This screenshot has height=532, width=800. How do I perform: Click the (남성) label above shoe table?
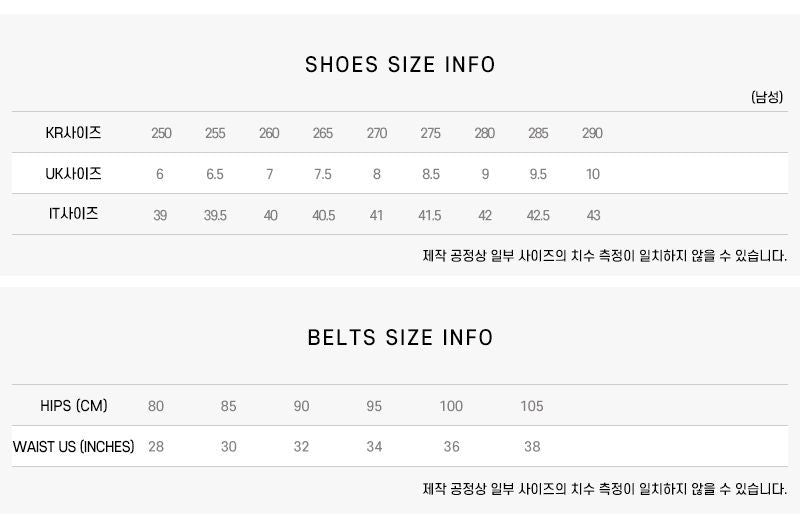(x=767, y=97)
